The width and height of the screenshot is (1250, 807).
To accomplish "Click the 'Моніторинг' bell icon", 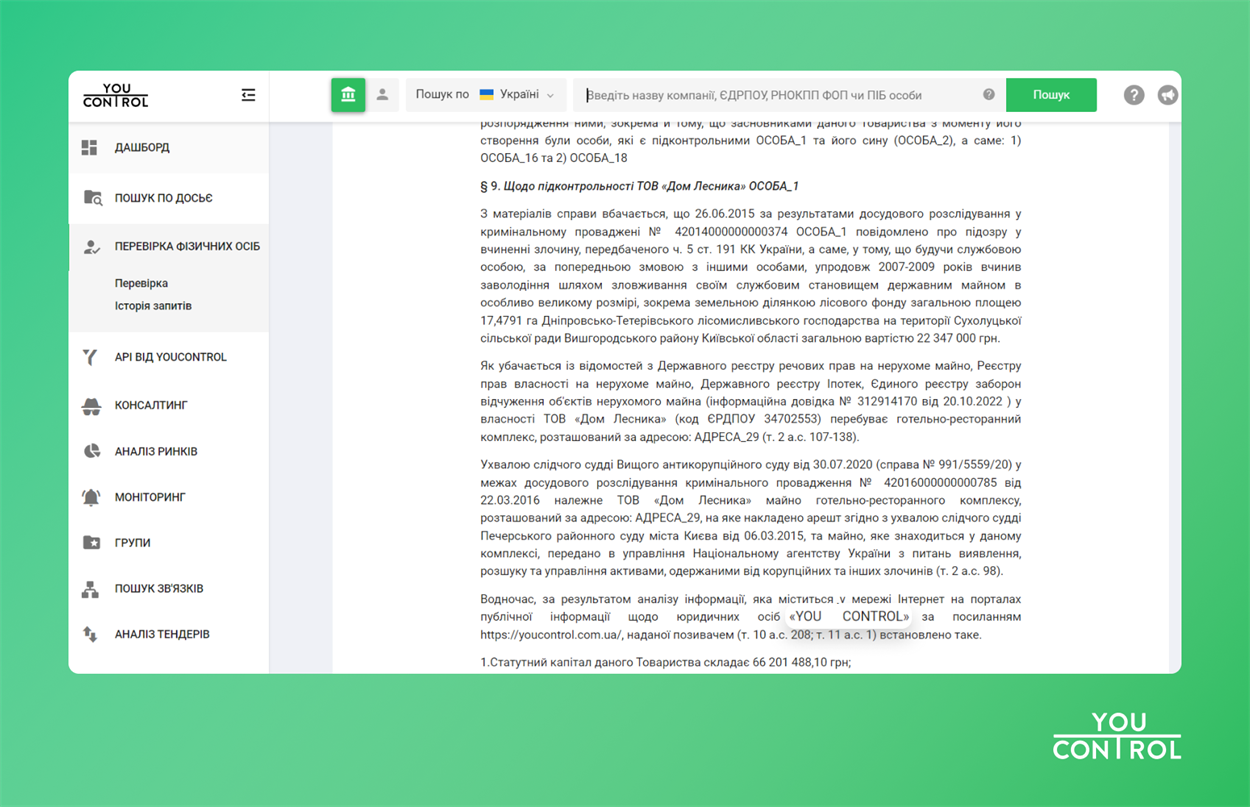I will (91, 497).
